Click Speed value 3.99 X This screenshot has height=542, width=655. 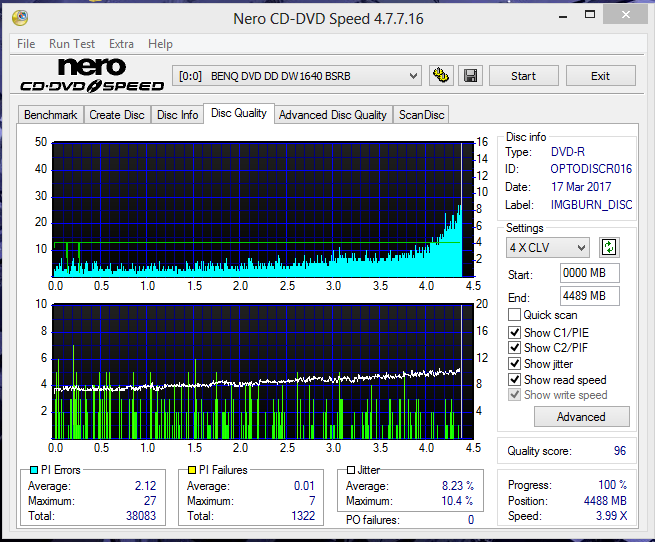click(612, 516)
